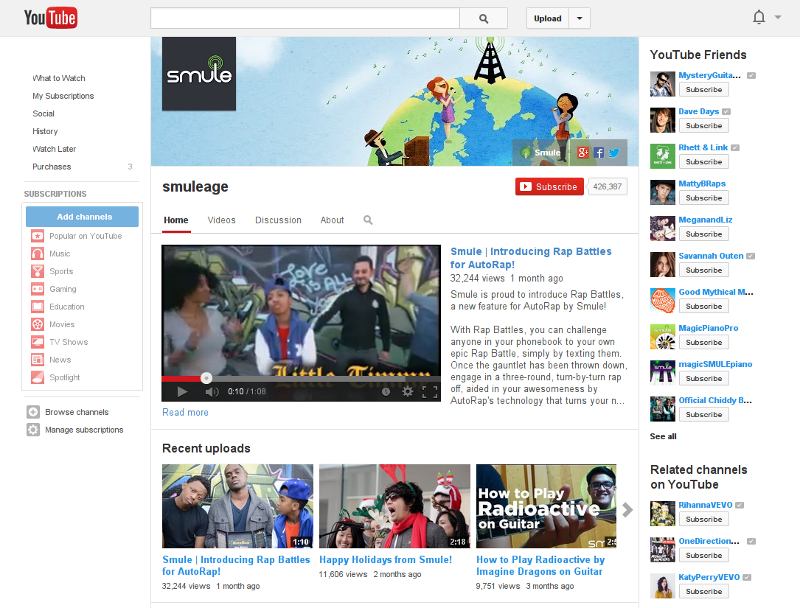800x608 pixels.
Task: Subscribe to MysteryGuitarMan
Action: point(704,89)
